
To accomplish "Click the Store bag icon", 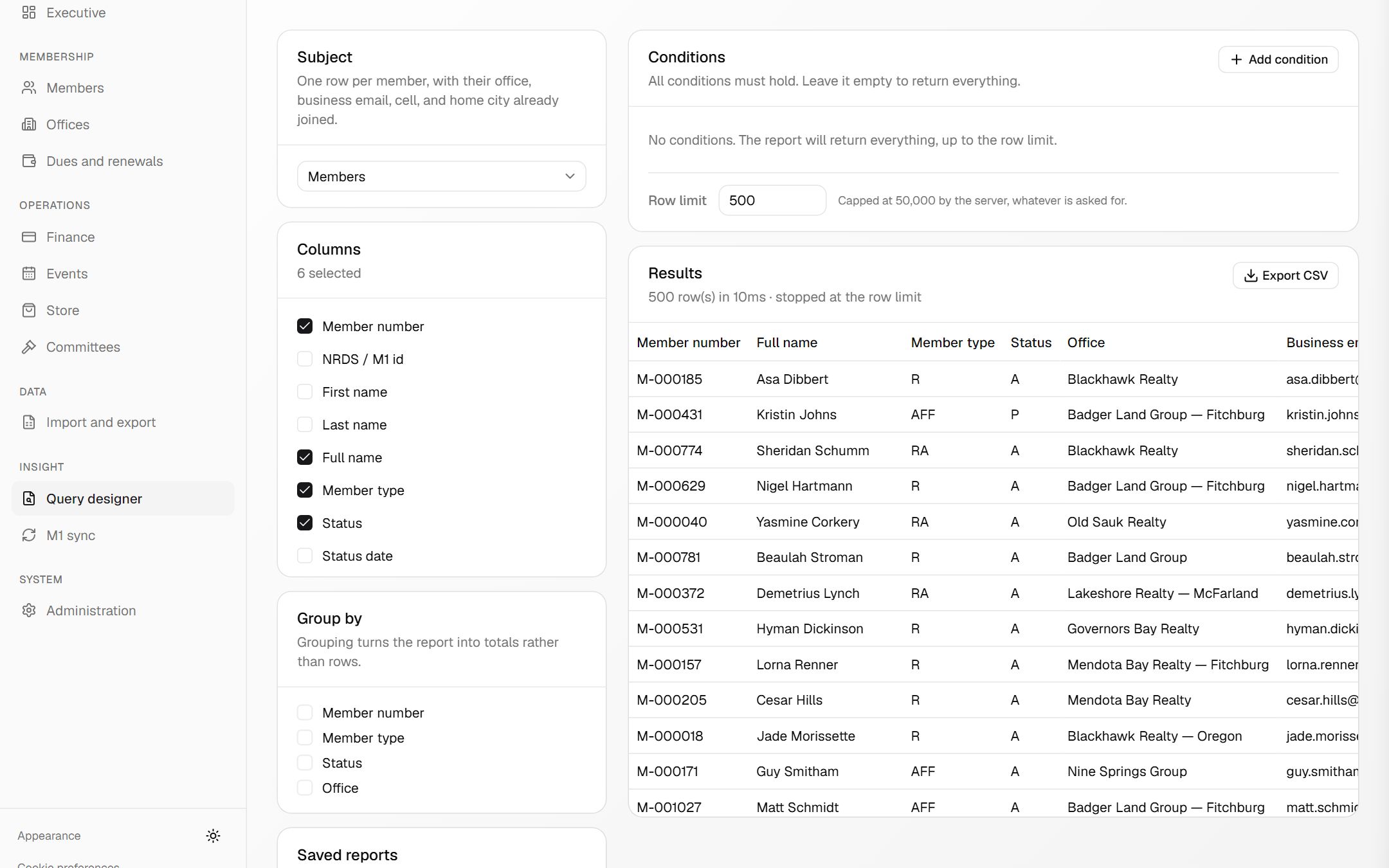I will tap(29, 310).
